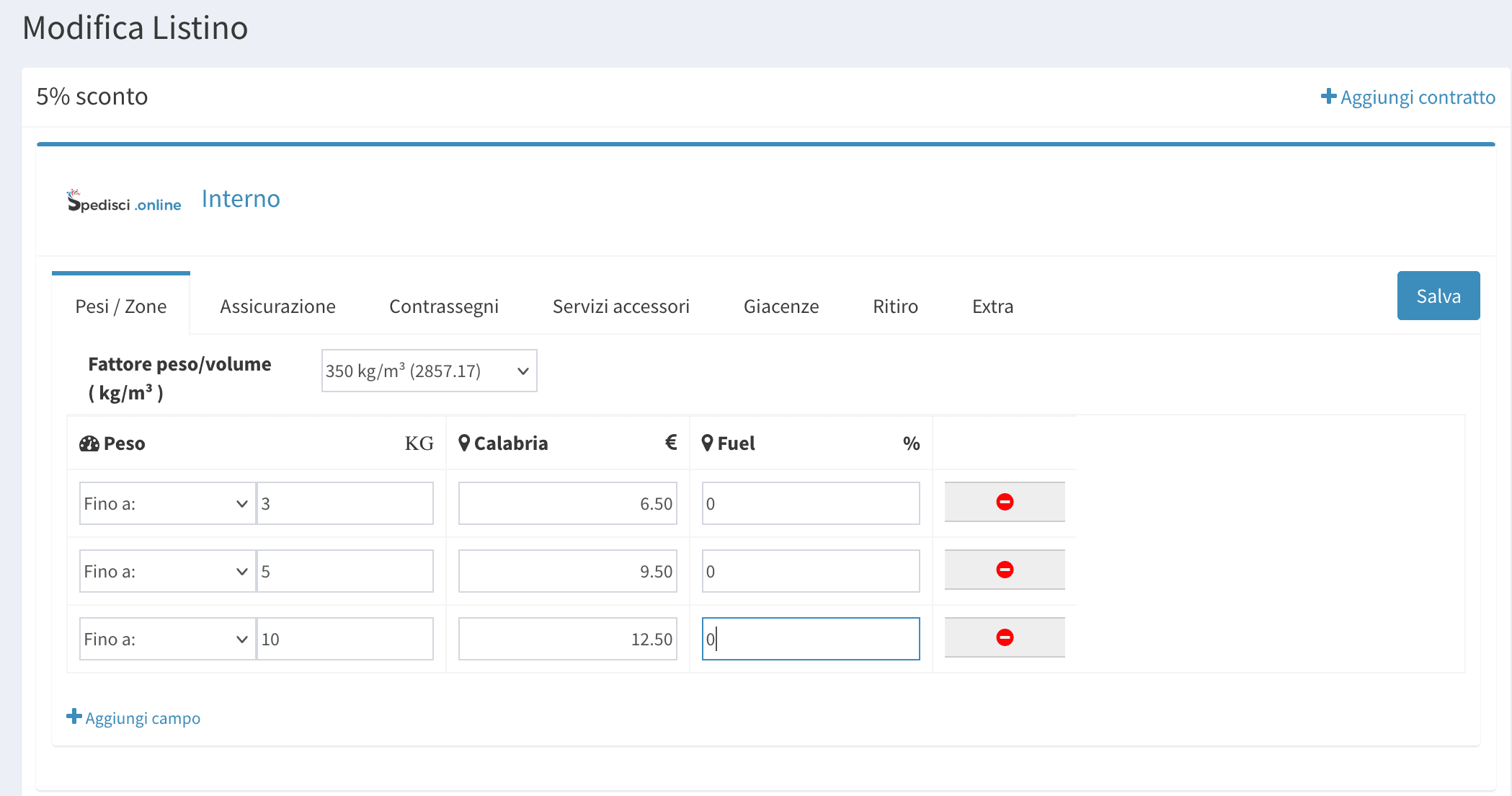The image size is (1512, 796).
Task: Open the first row's Fino a dropdown
Action: pos(167,503)
